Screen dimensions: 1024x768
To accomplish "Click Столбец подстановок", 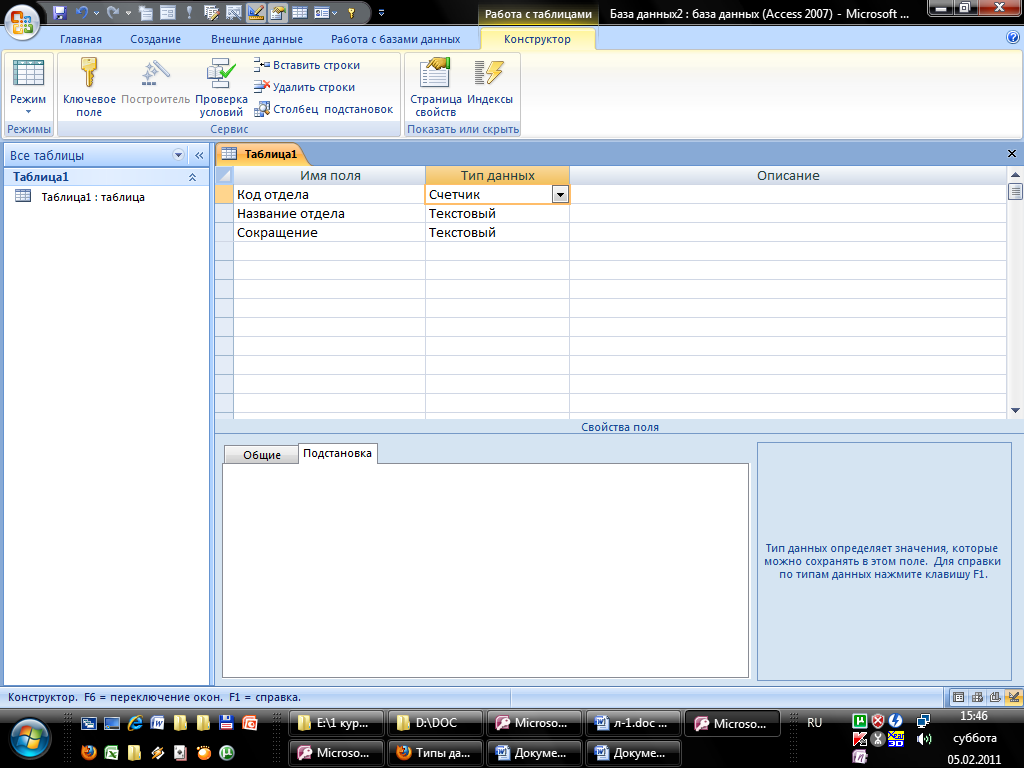I will click(324, 109).
